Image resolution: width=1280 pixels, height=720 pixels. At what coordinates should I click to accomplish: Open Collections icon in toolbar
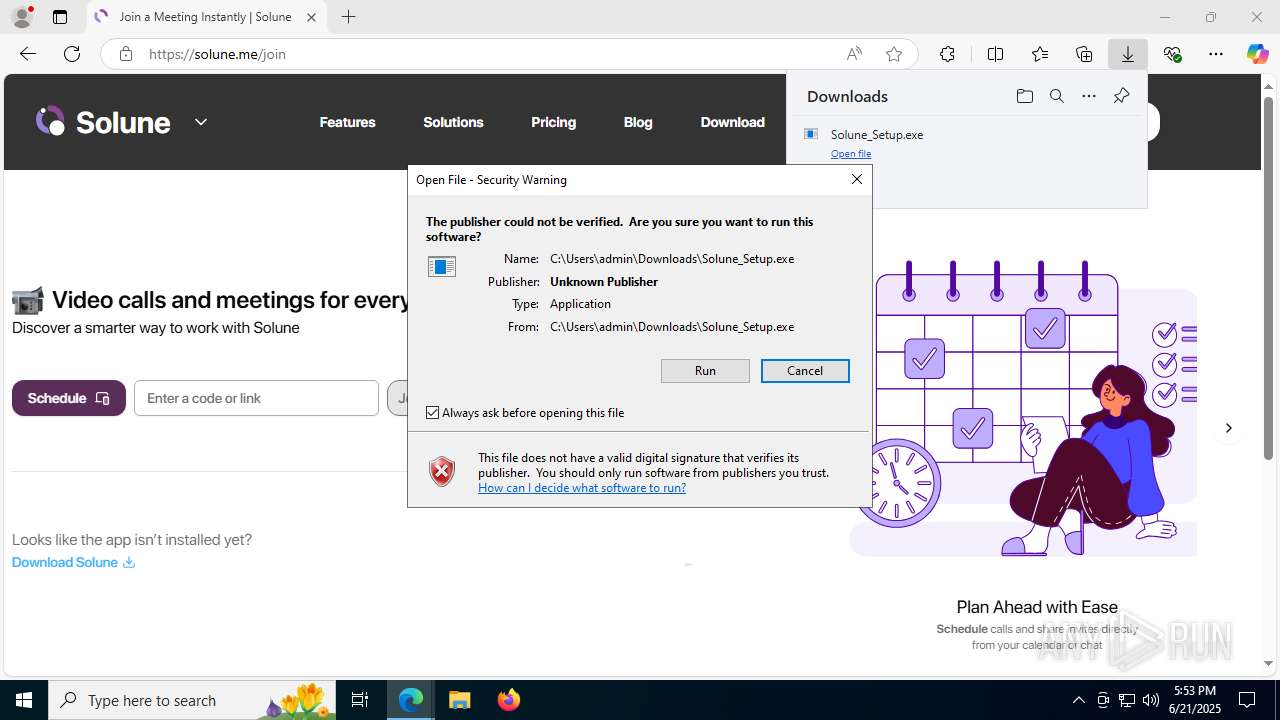pos(1084,54)
